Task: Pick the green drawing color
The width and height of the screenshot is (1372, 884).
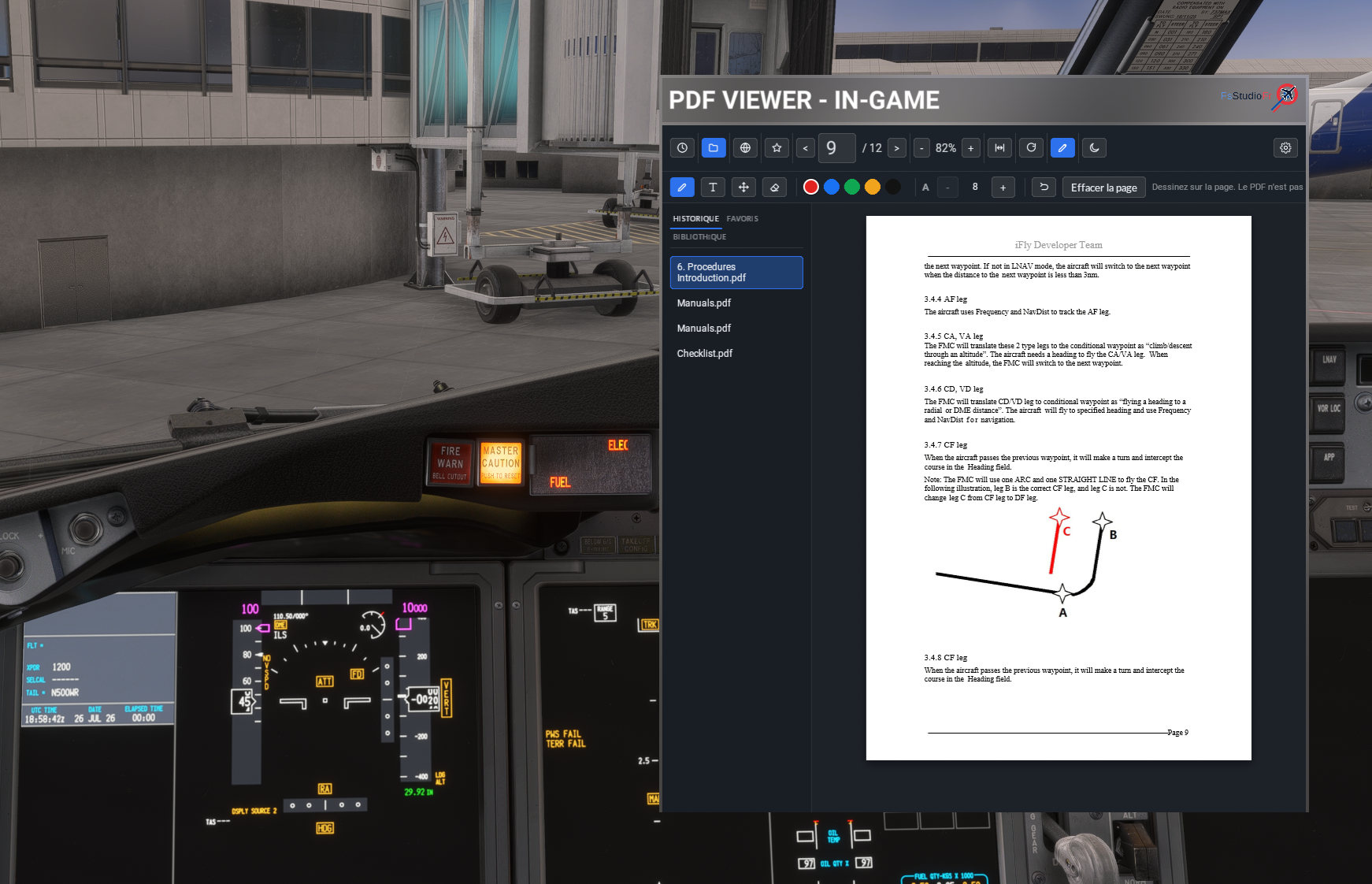Action: pyautogui.click(x=851, y=187)
